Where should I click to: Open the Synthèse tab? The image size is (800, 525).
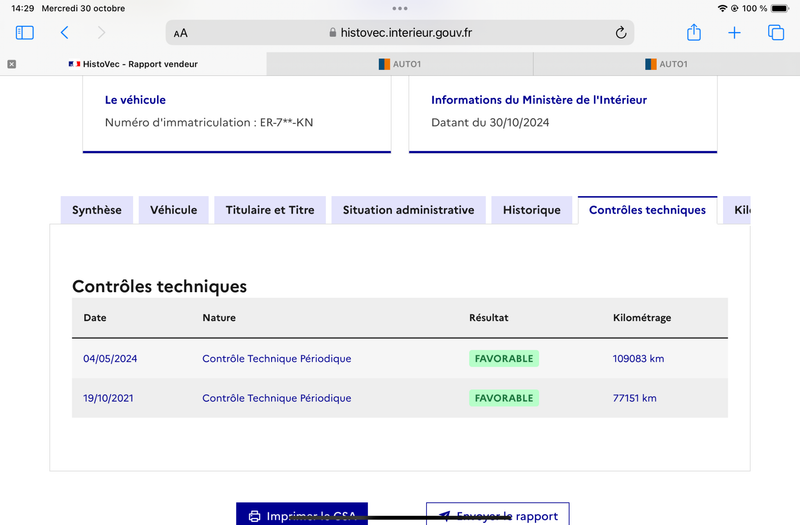pos(97,210)
